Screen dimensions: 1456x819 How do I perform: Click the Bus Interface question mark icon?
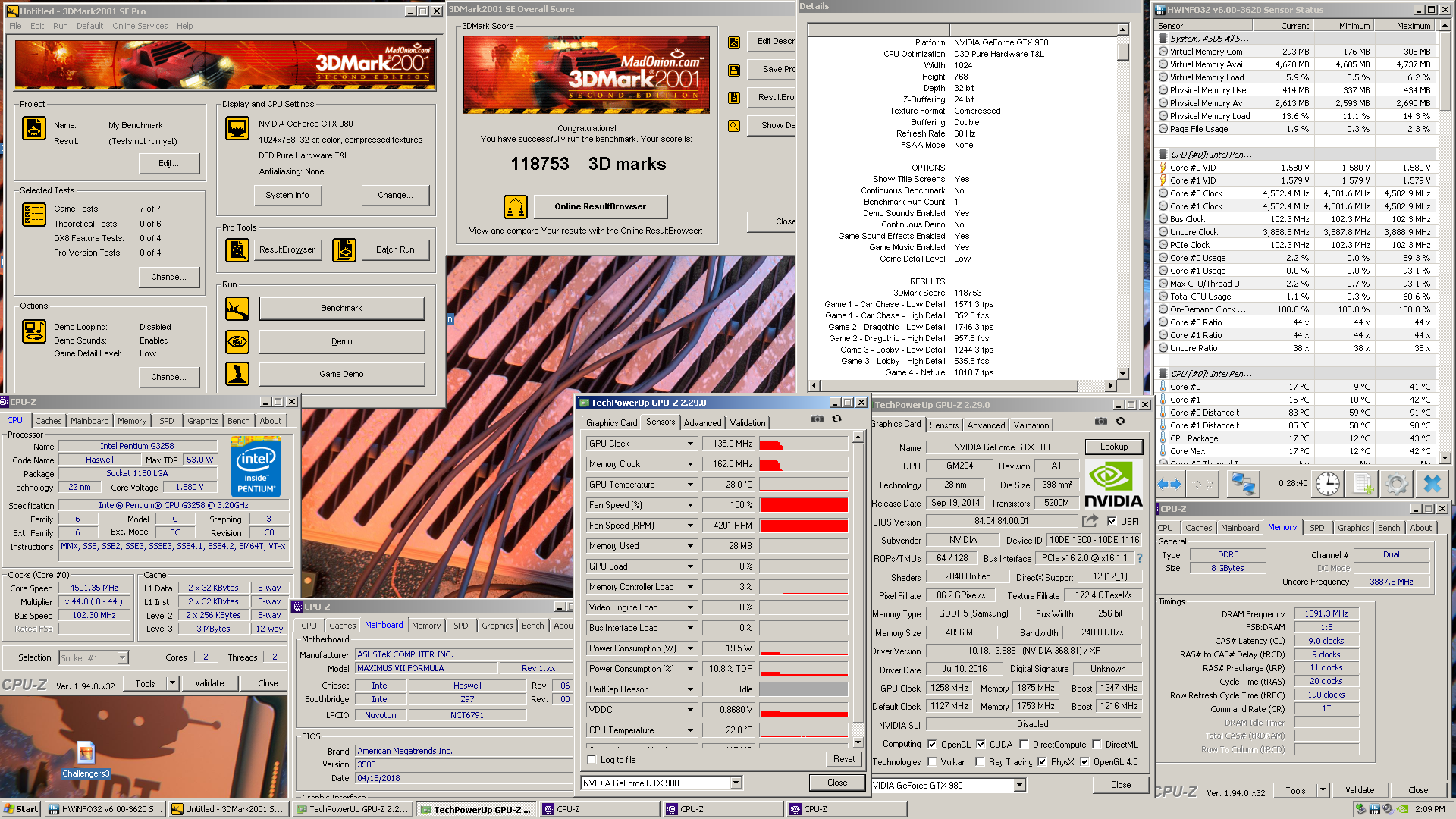point(1139,558)
